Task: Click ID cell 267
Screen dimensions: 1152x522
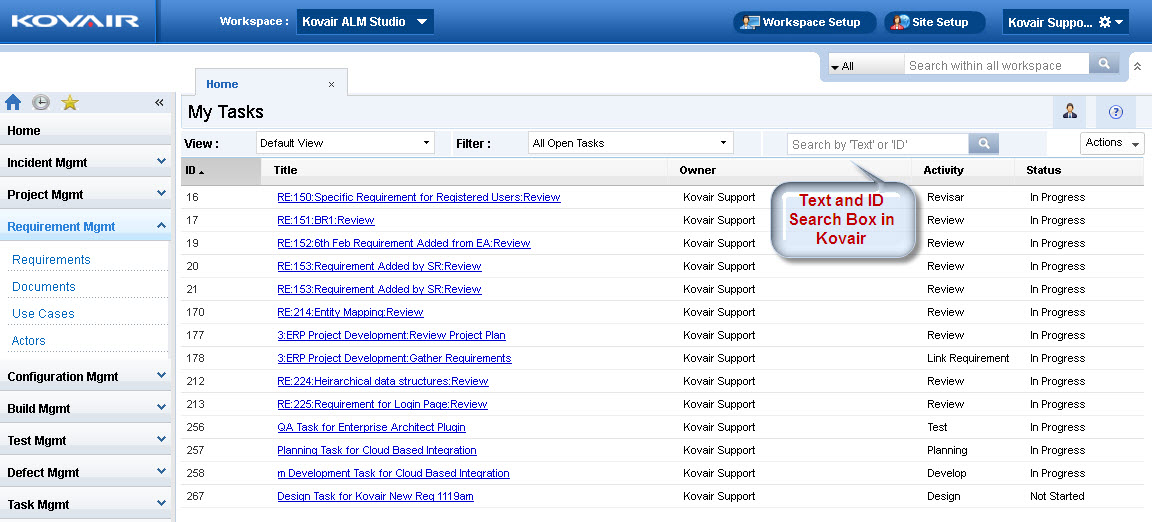Action: (x=195, y=496)
